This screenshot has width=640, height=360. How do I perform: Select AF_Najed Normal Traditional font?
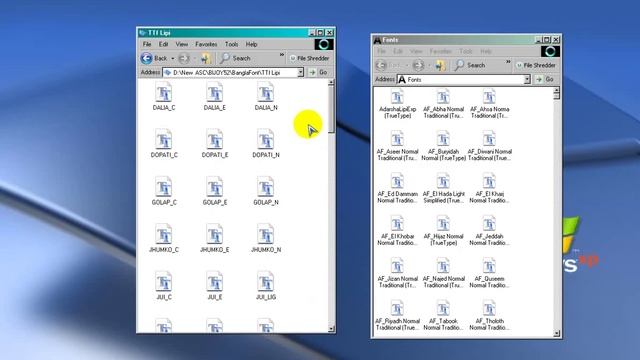click(x=443, y=274)
